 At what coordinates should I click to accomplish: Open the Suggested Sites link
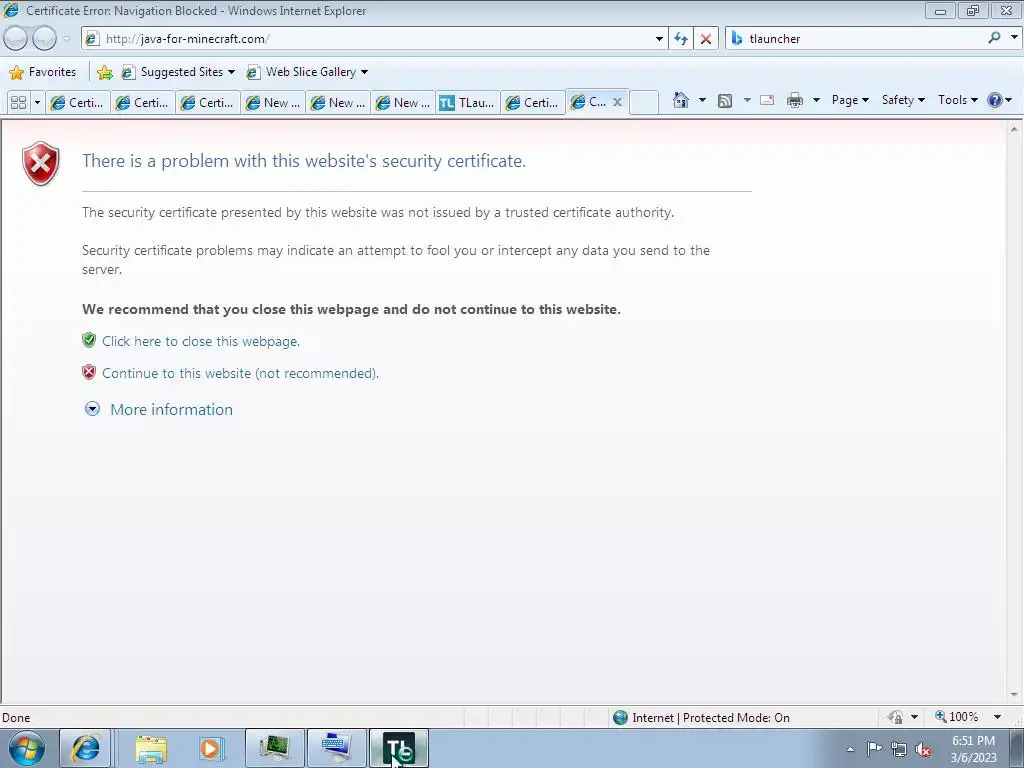178,72
